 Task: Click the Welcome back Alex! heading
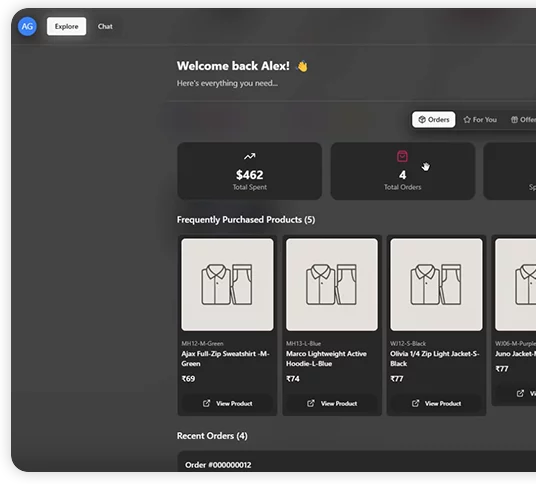click(x=233, y=66)
